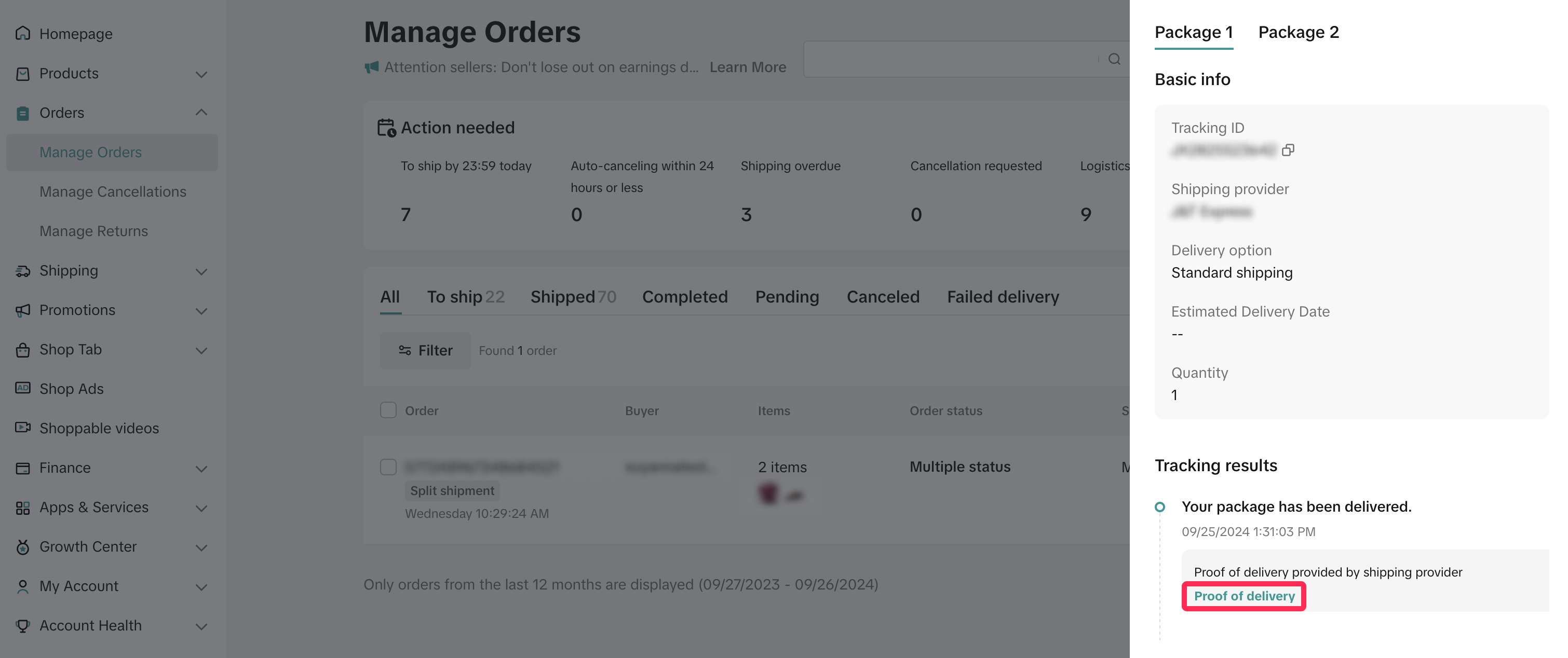This screenshot has width=1568, height=658.
Task: Check the split shipment order row checkbox
Action: [388, 467]
